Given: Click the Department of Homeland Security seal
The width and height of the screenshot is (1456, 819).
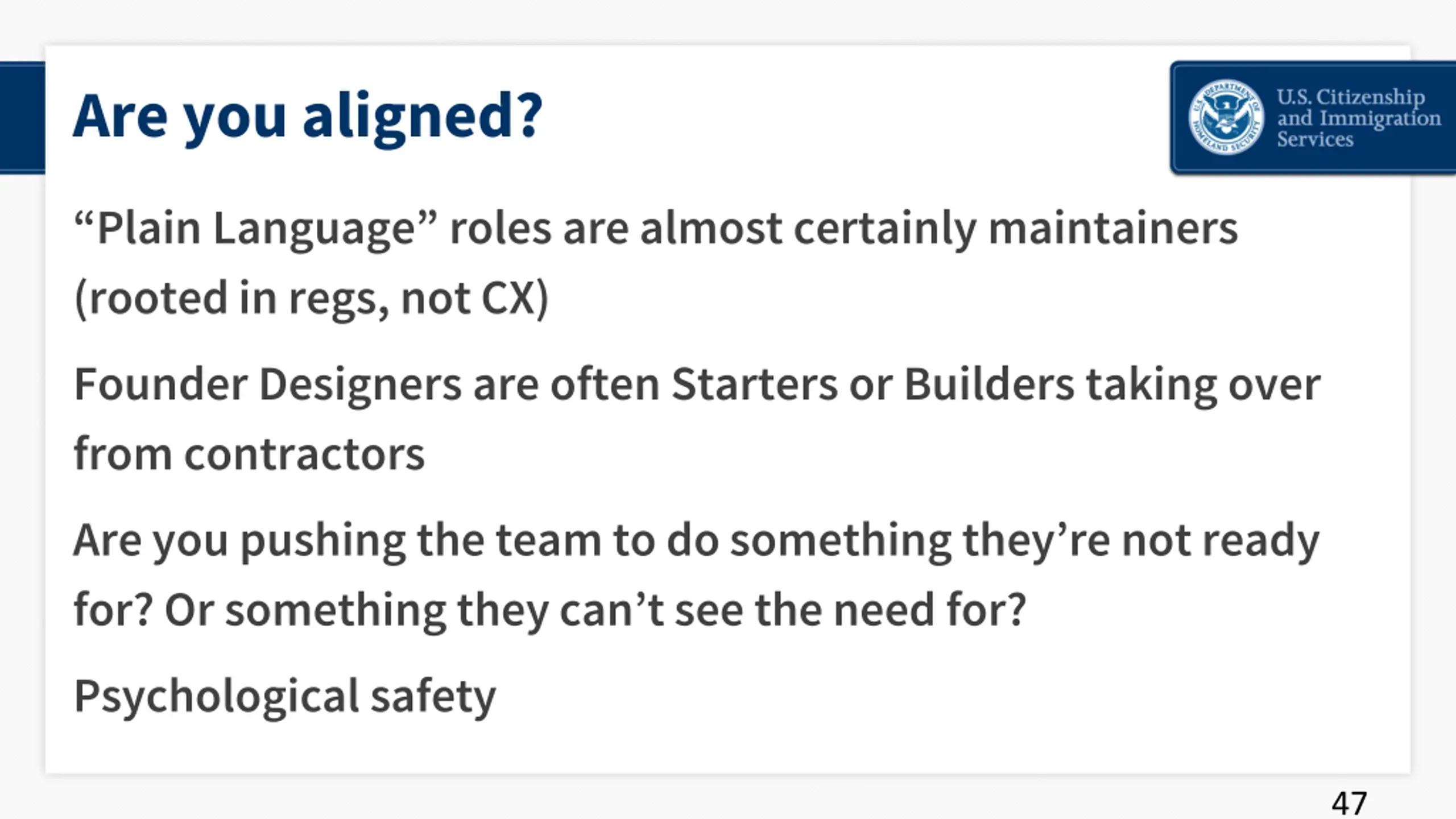Looking at the screenshot, I should [1226, 117].
